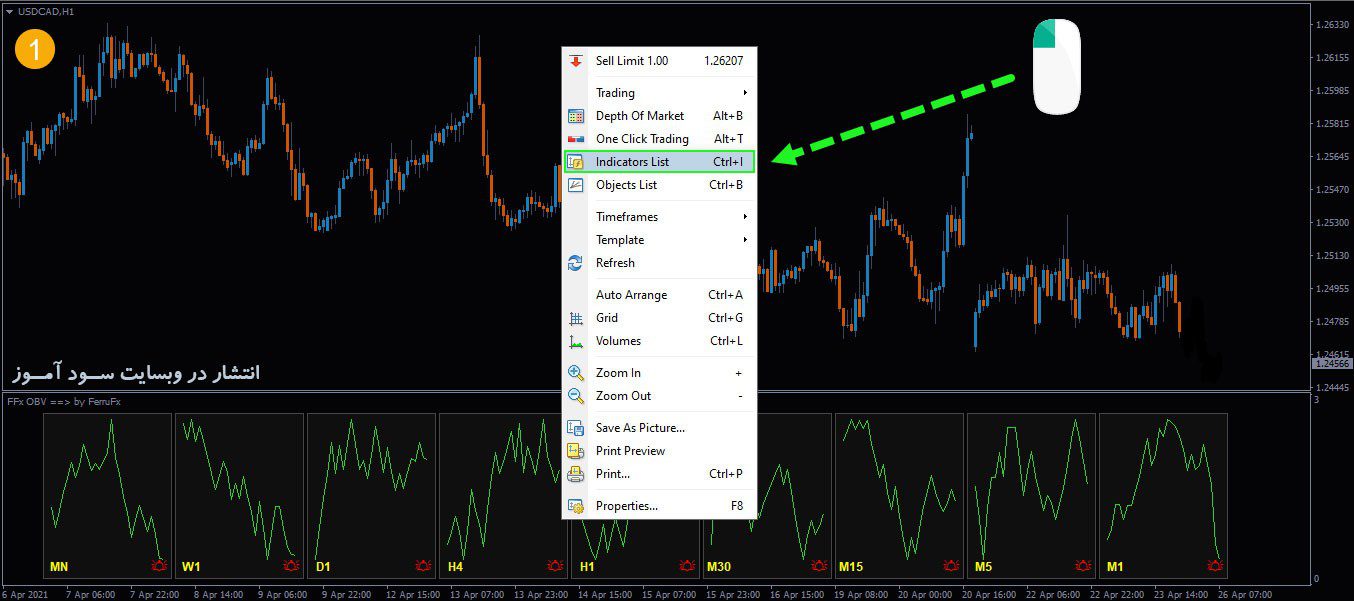Choose Save As Picture menu entry
The width and height of the screenshot is (1354, 601).
pos(640,428)
